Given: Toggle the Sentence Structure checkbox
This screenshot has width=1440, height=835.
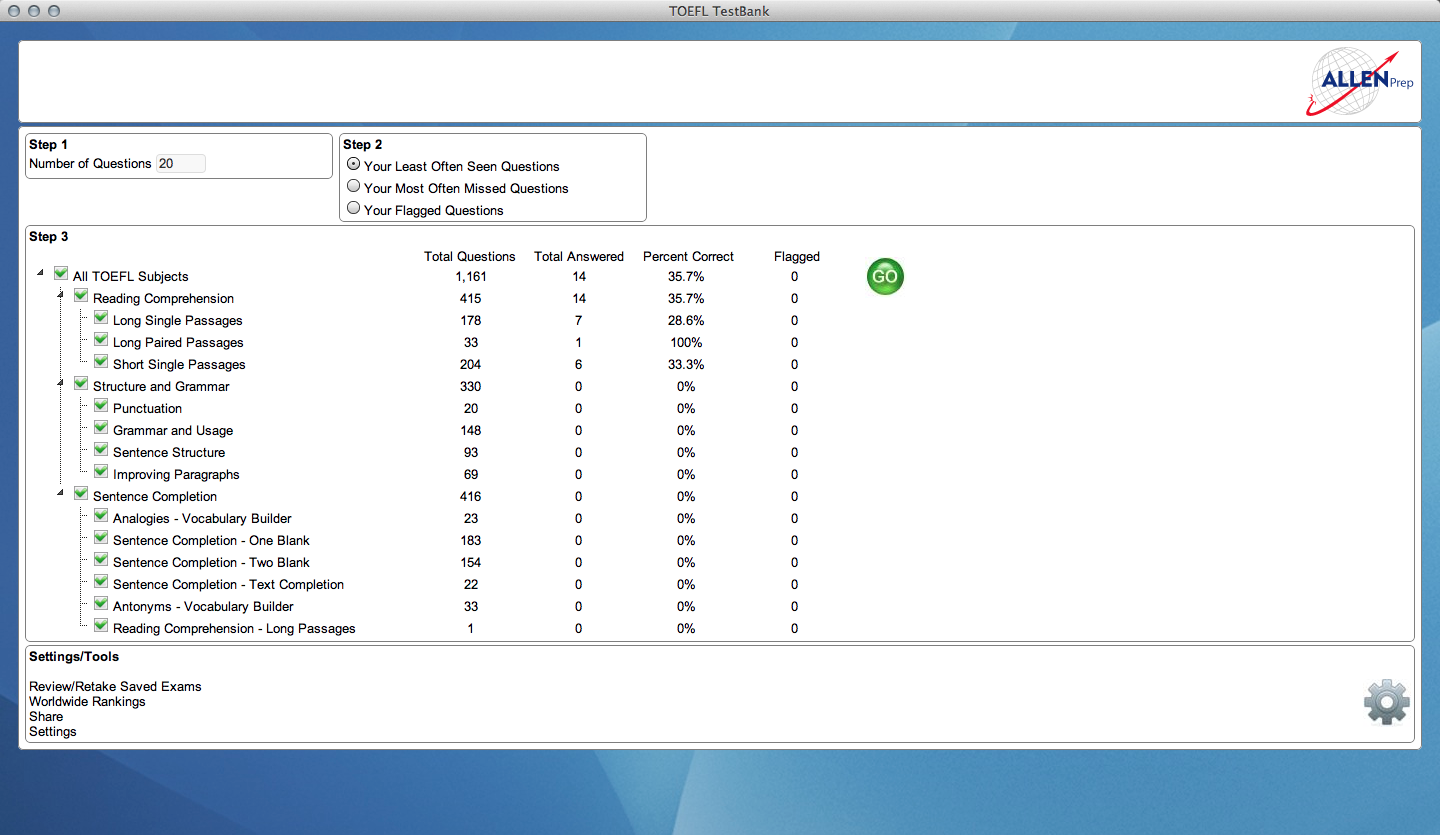Looking at the screenshot, I should (x=101, y=450).
